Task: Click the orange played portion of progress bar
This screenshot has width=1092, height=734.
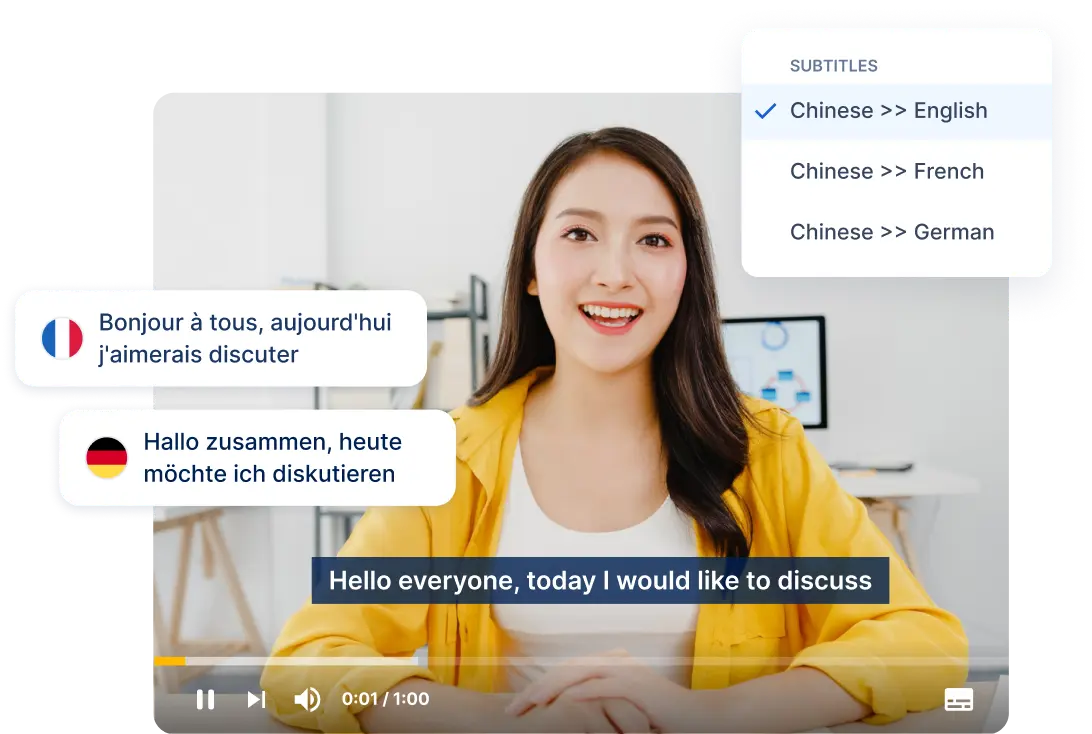Action: [169, 661]
